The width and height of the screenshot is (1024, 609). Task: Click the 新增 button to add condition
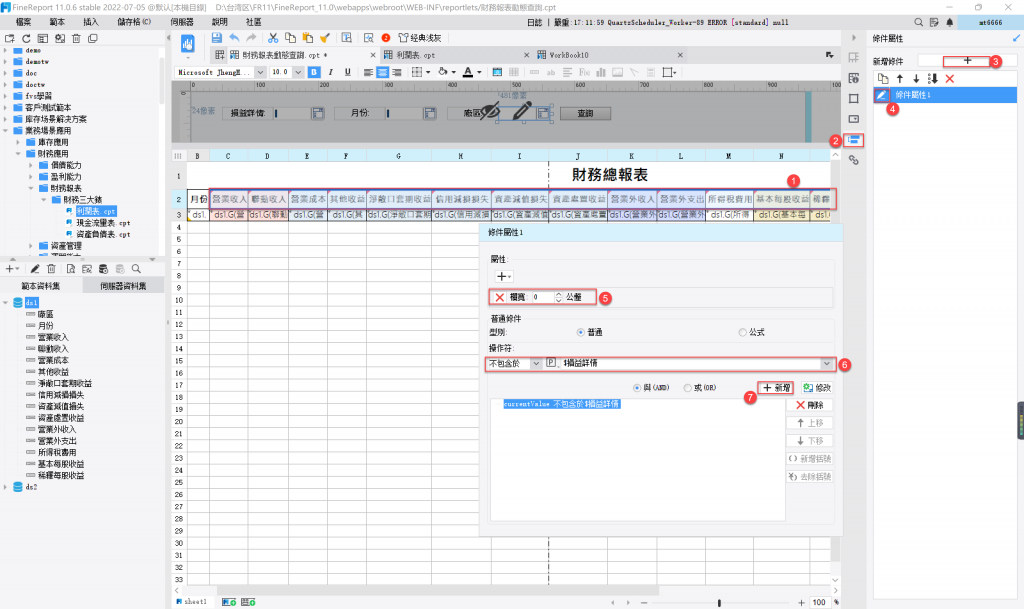point(776,388)
